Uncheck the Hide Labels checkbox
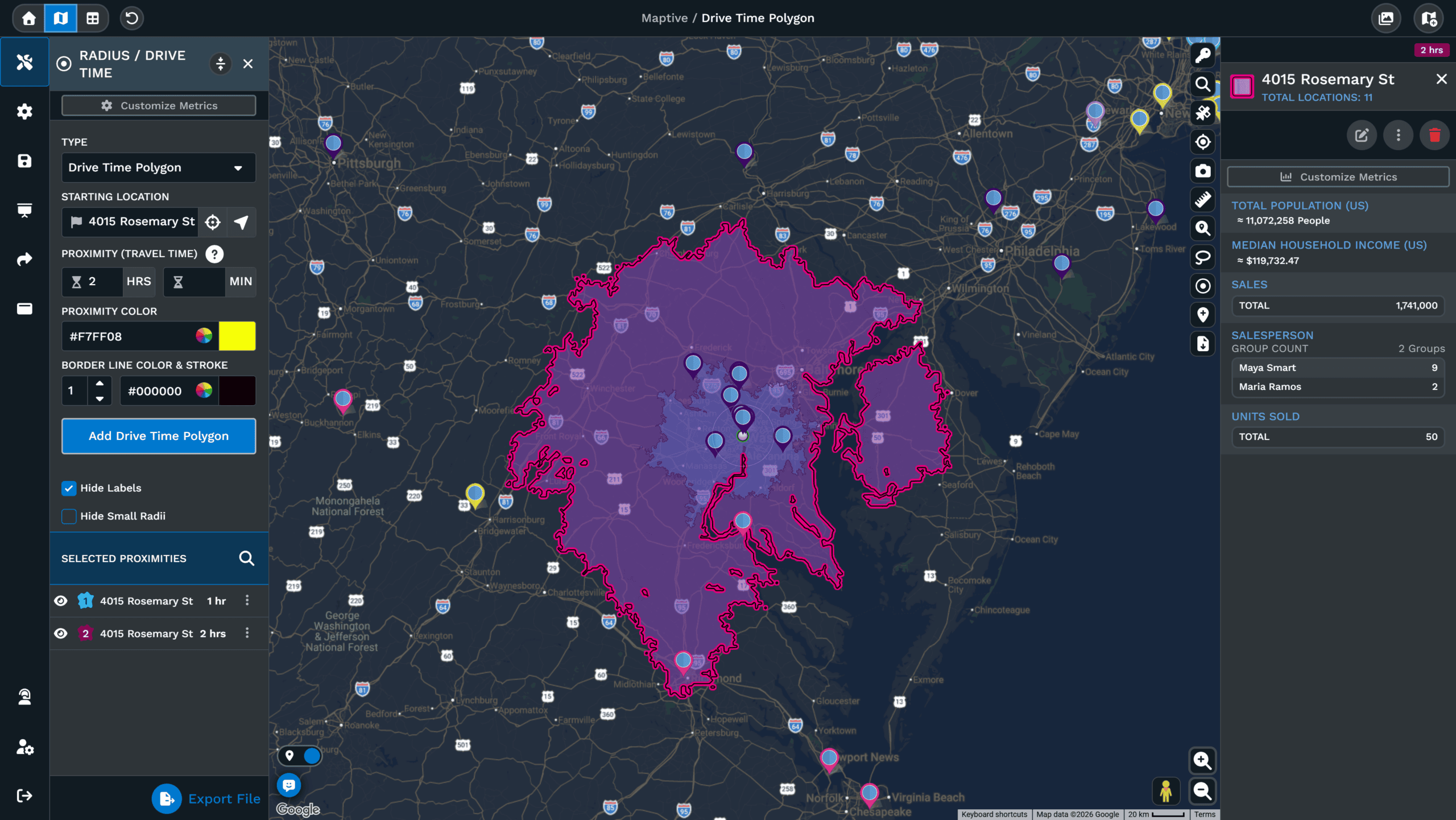 click(x=69, y=488)
